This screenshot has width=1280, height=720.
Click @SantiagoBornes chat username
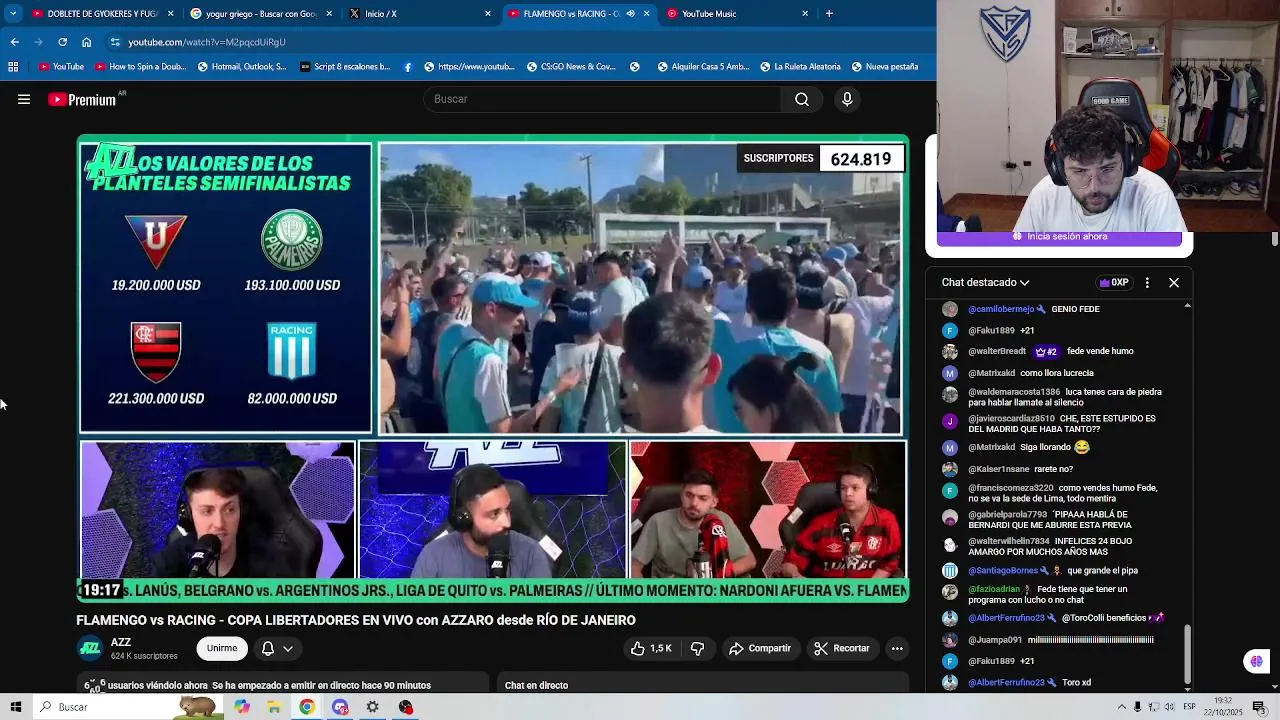coord(1003,571)
